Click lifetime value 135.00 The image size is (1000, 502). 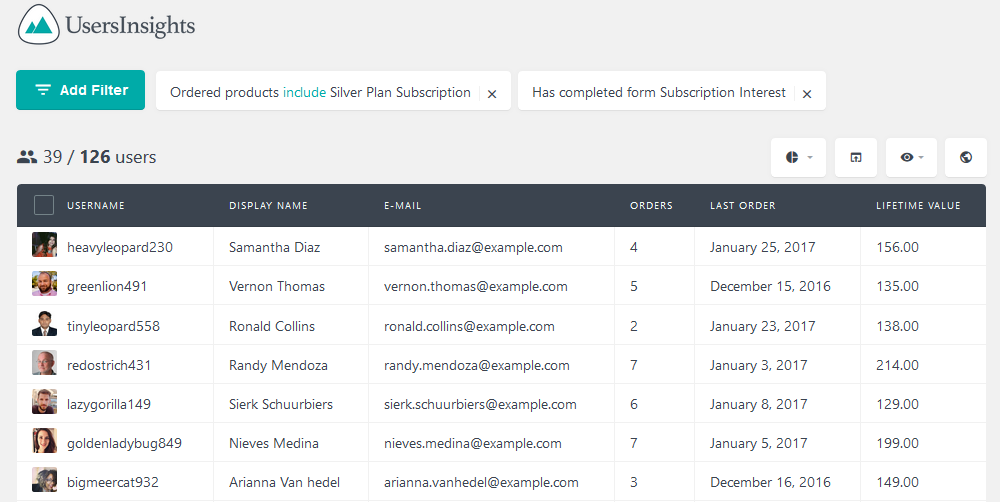click(x=897, y=286)
